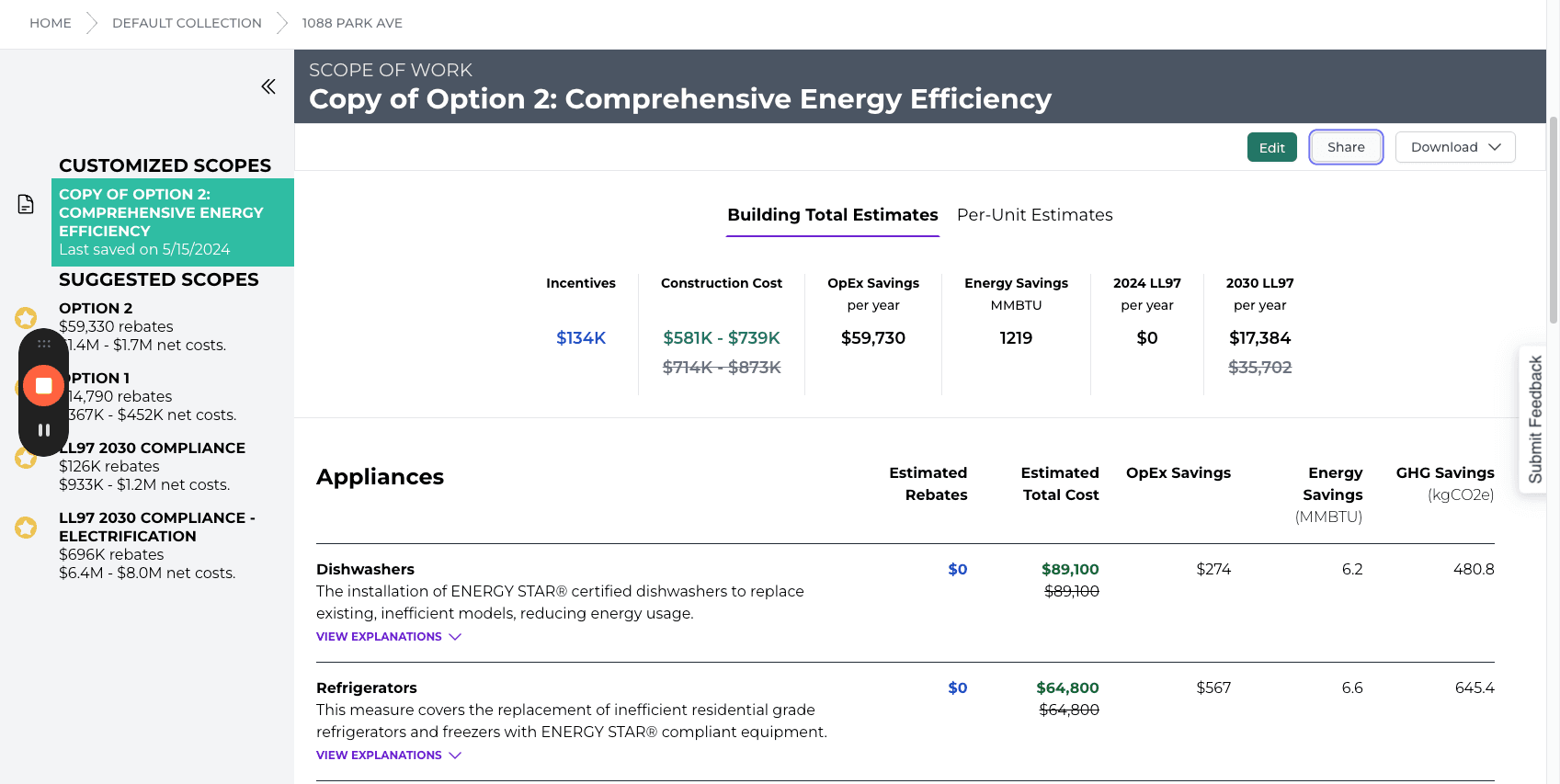Viewport: 1560px width, 784px height.
Task: Click the document icon beside customized scope
Action: click(26, 204)
